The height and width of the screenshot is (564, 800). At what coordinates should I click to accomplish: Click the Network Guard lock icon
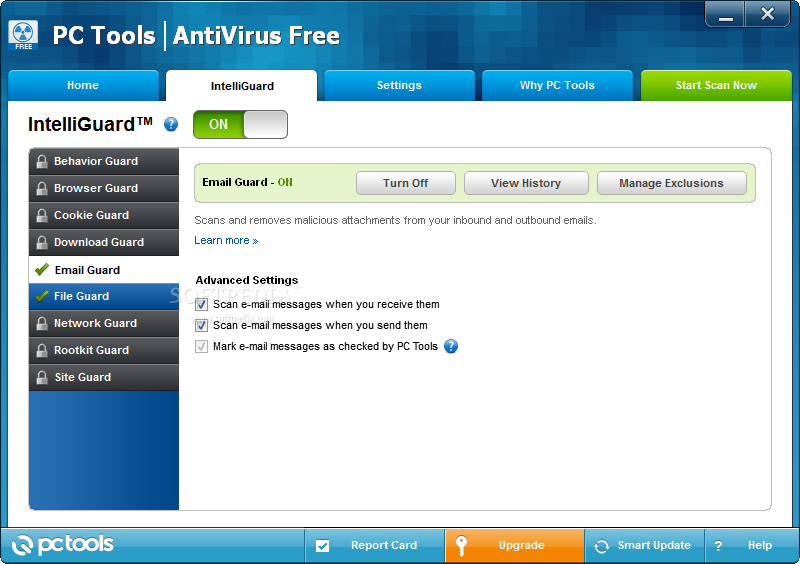point(42,324)
